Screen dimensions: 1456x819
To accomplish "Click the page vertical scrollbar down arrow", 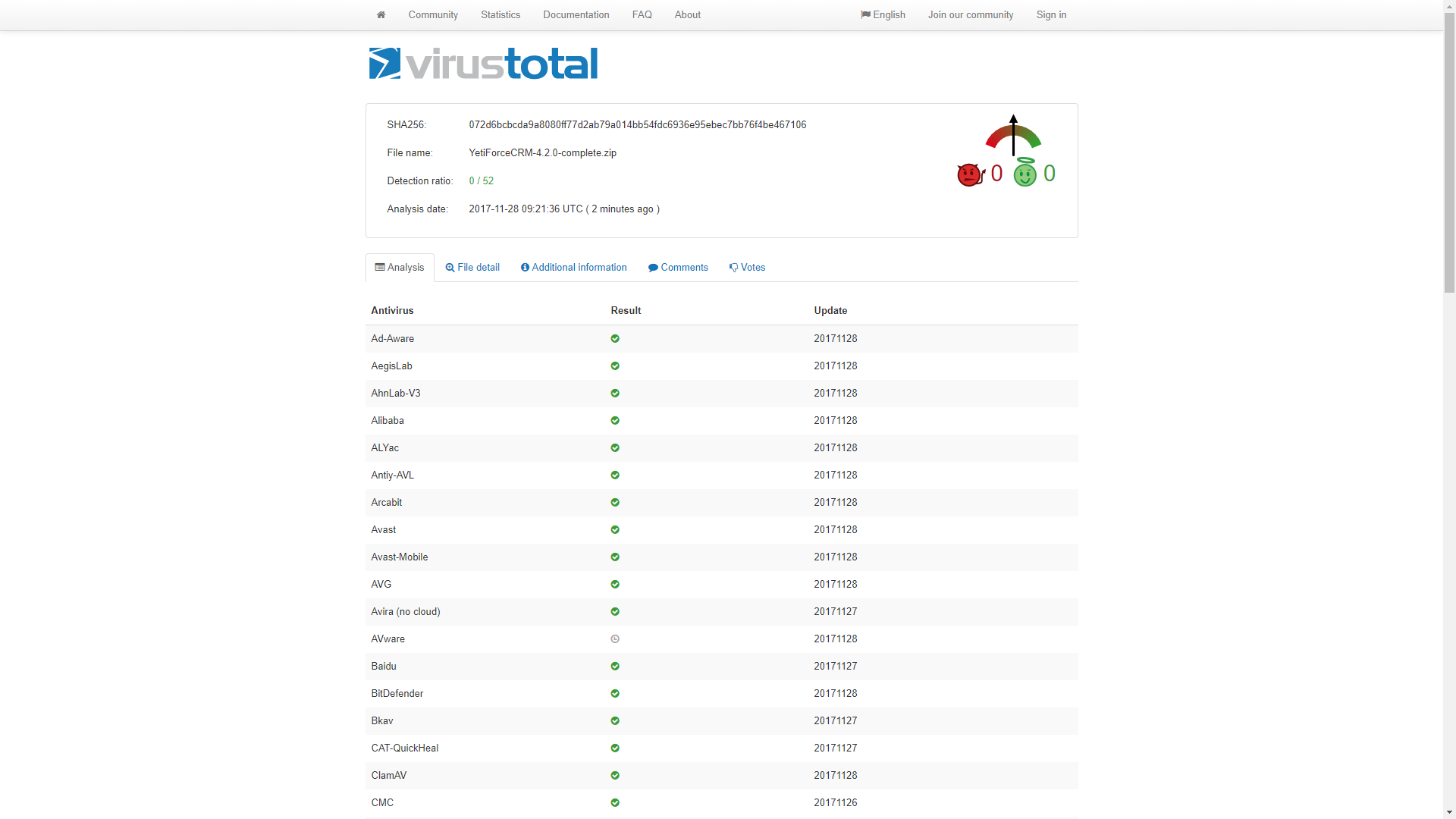I will (x=1449, y=812).
